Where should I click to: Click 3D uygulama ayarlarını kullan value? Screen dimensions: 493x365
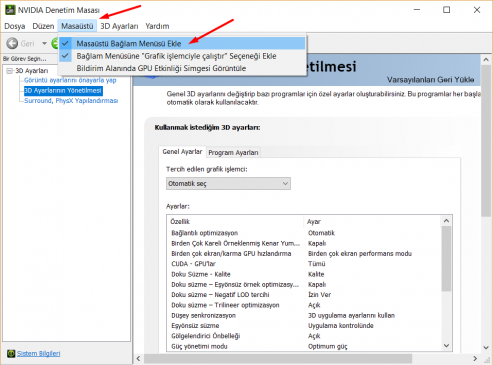tap(351, 315)
